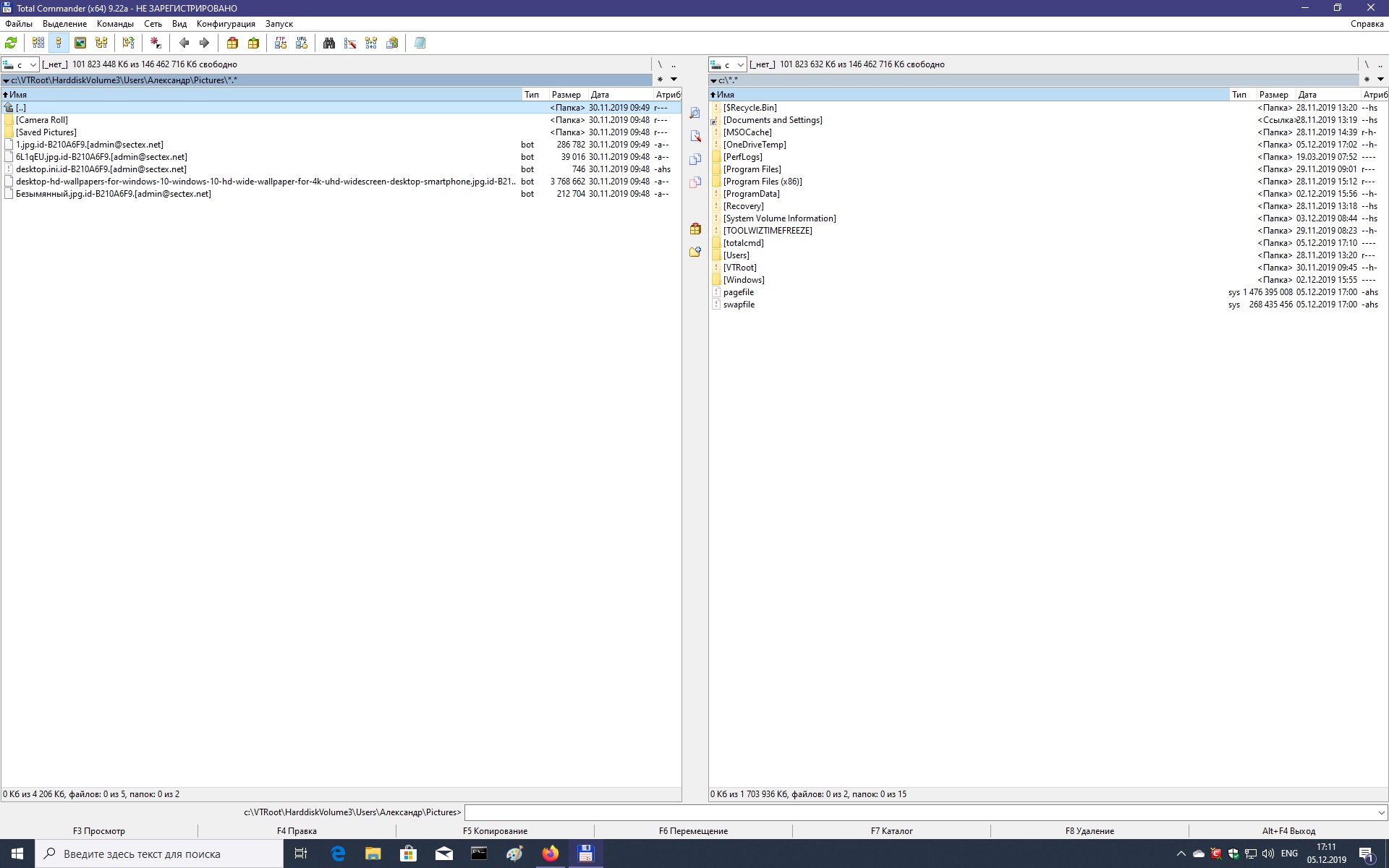Toggle tree view mode toolbar button
1389x868 pixels.
(101, 43)
